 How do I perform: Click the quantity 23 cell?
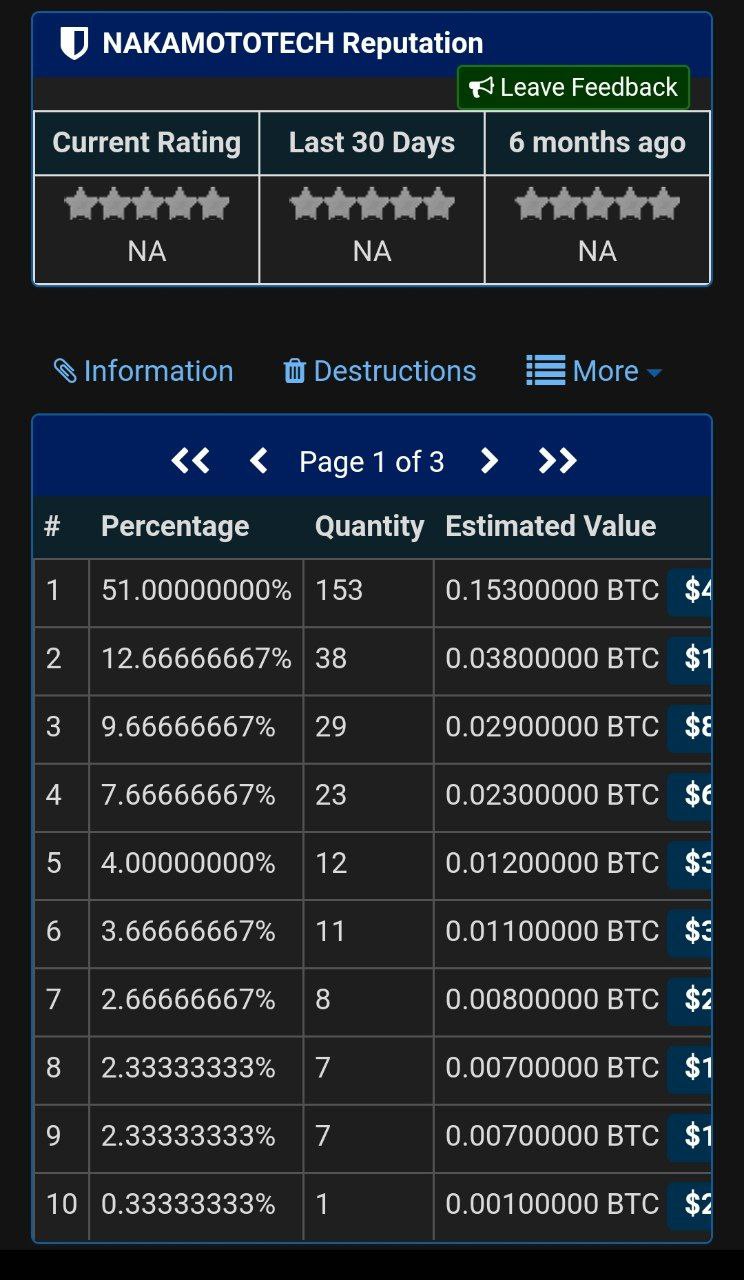[x=369, y=795]
